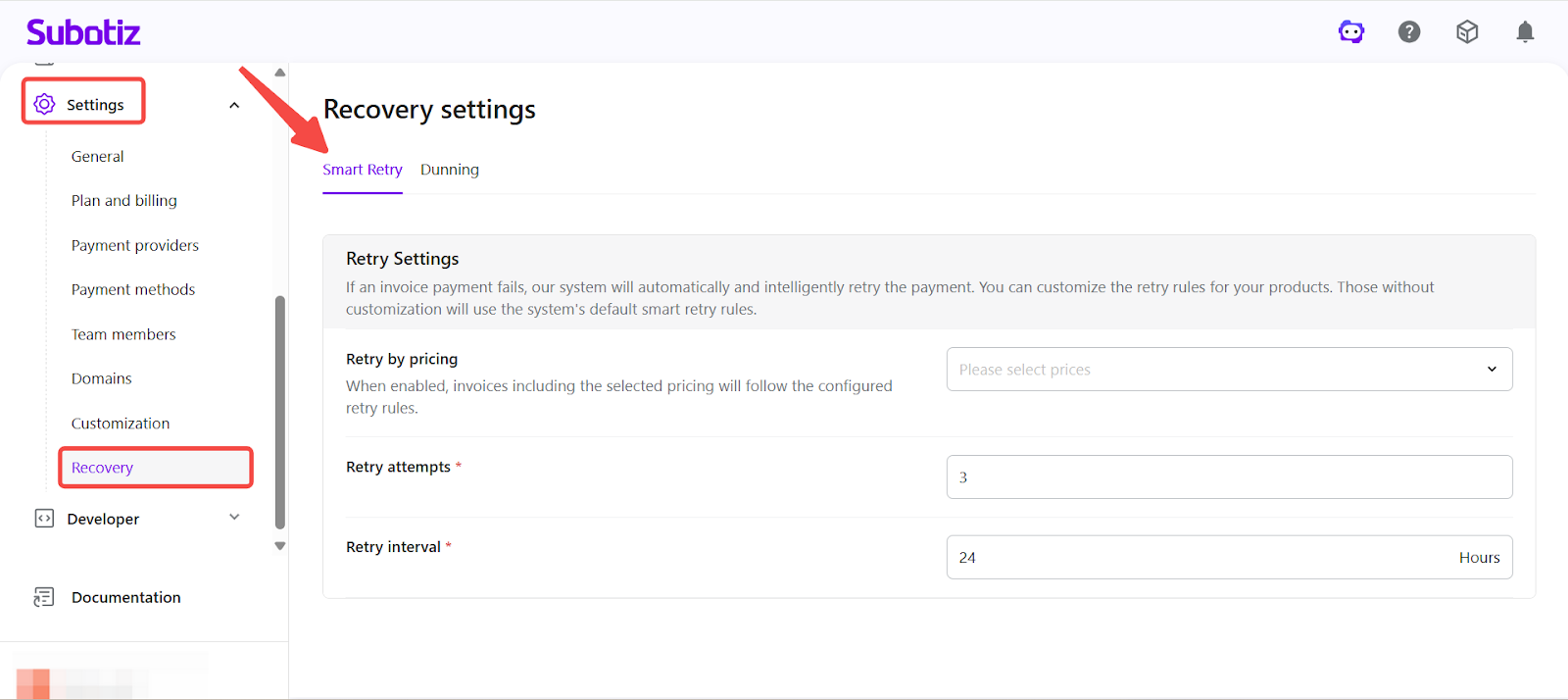Click the Retry interval hours field
This screenshot has height=700, width=1568.
[x=1196, y=557]
